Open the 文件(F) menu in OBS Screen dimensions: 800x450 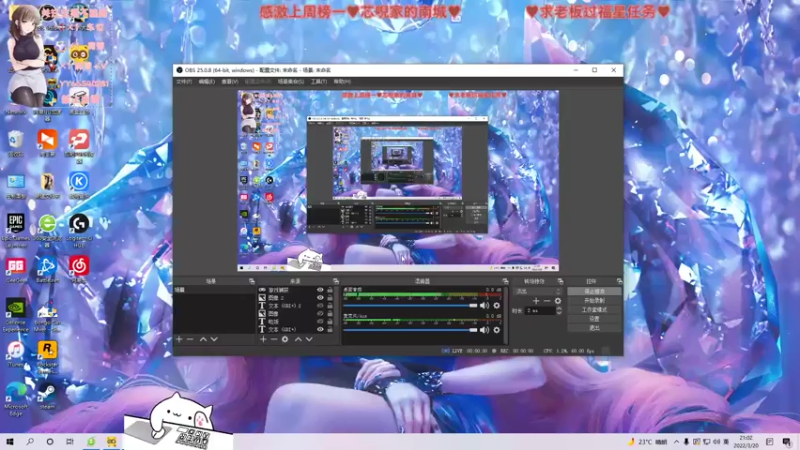[x=184, y=82]
